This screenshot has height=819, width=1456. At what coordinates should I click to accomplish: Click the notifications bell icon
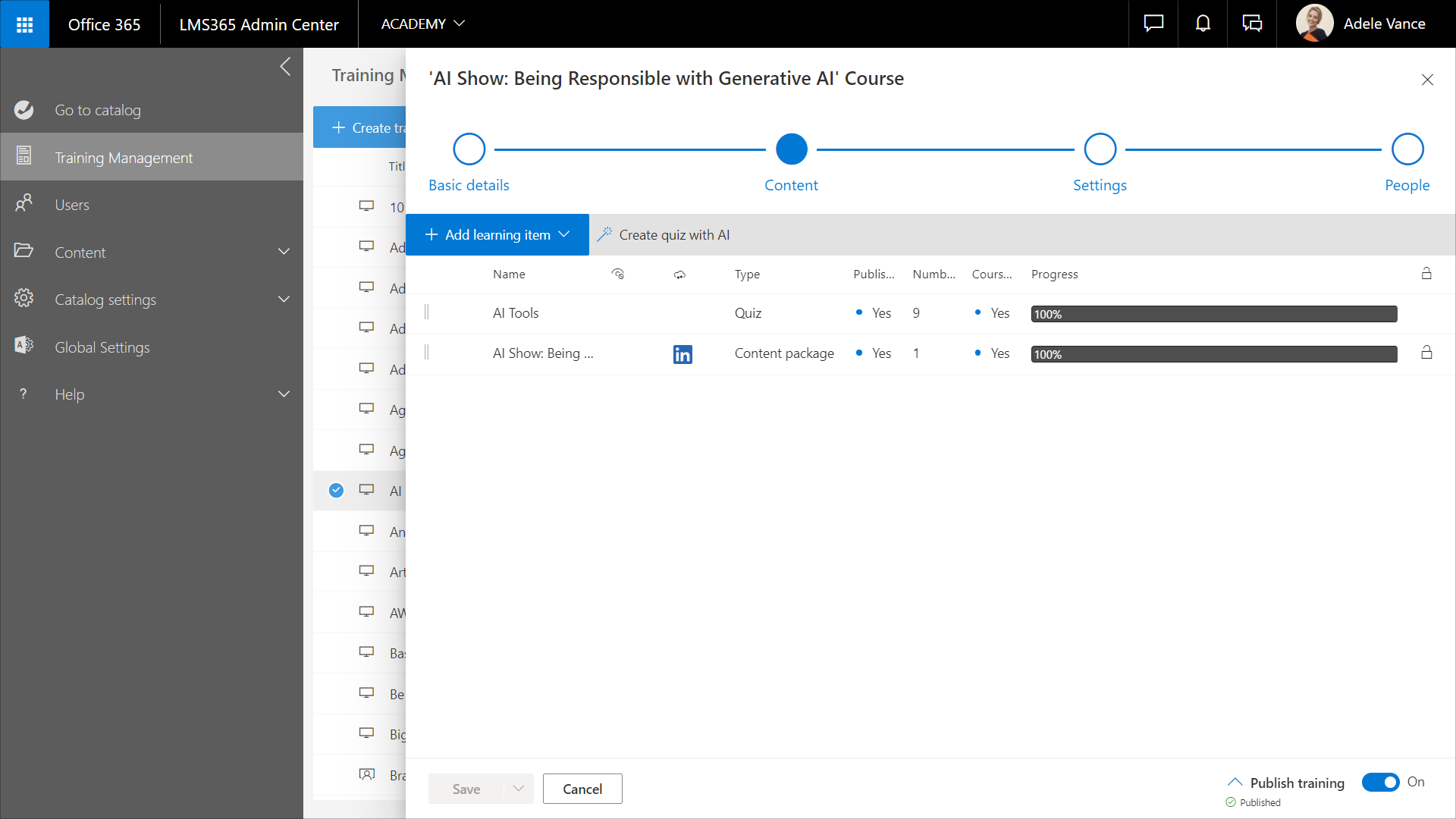1203,24
